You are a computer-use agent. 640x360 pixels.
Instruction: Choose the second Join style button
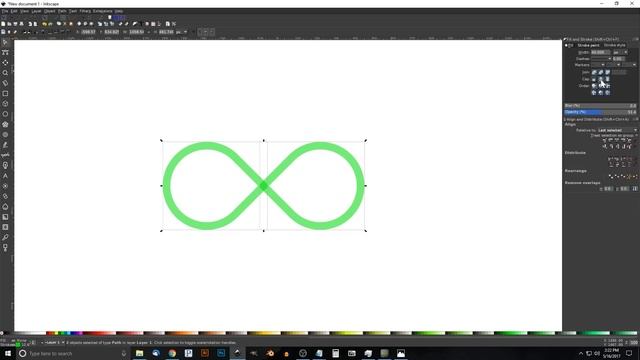[601, 72]
